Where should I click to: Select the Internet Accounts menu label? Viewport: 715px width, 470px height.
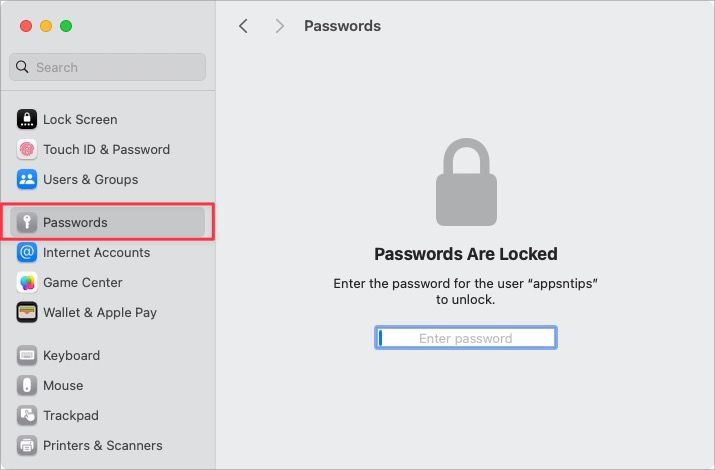(x=96, y=253)
